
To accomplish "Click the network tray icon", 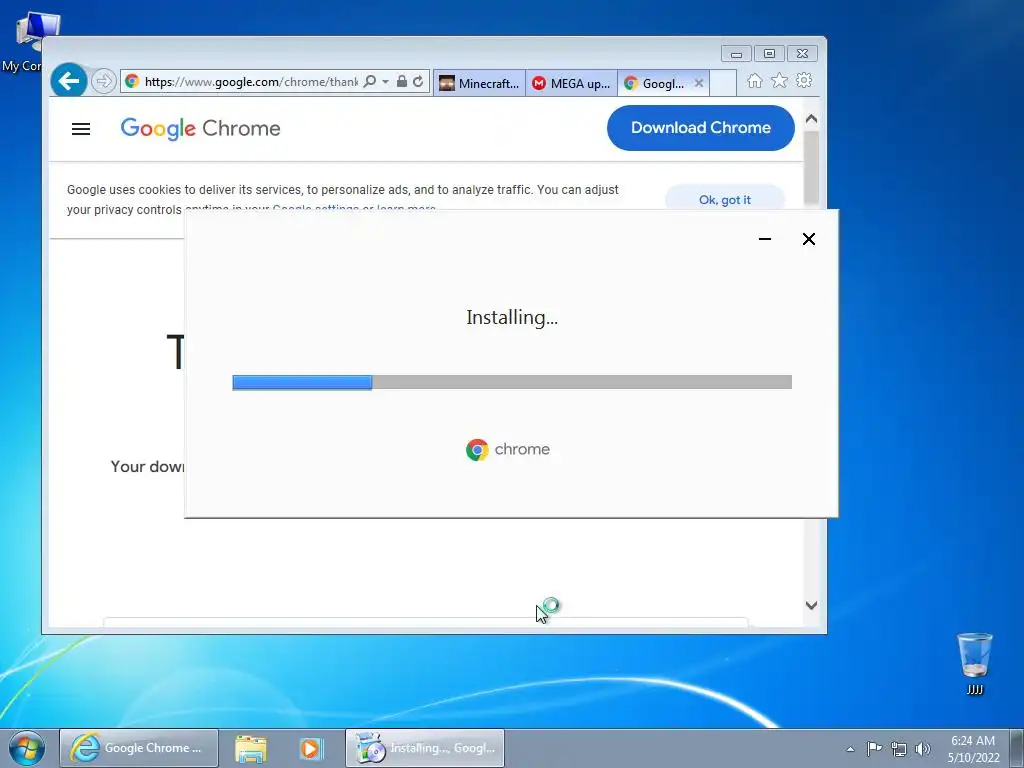I will [x=899, y=749].
